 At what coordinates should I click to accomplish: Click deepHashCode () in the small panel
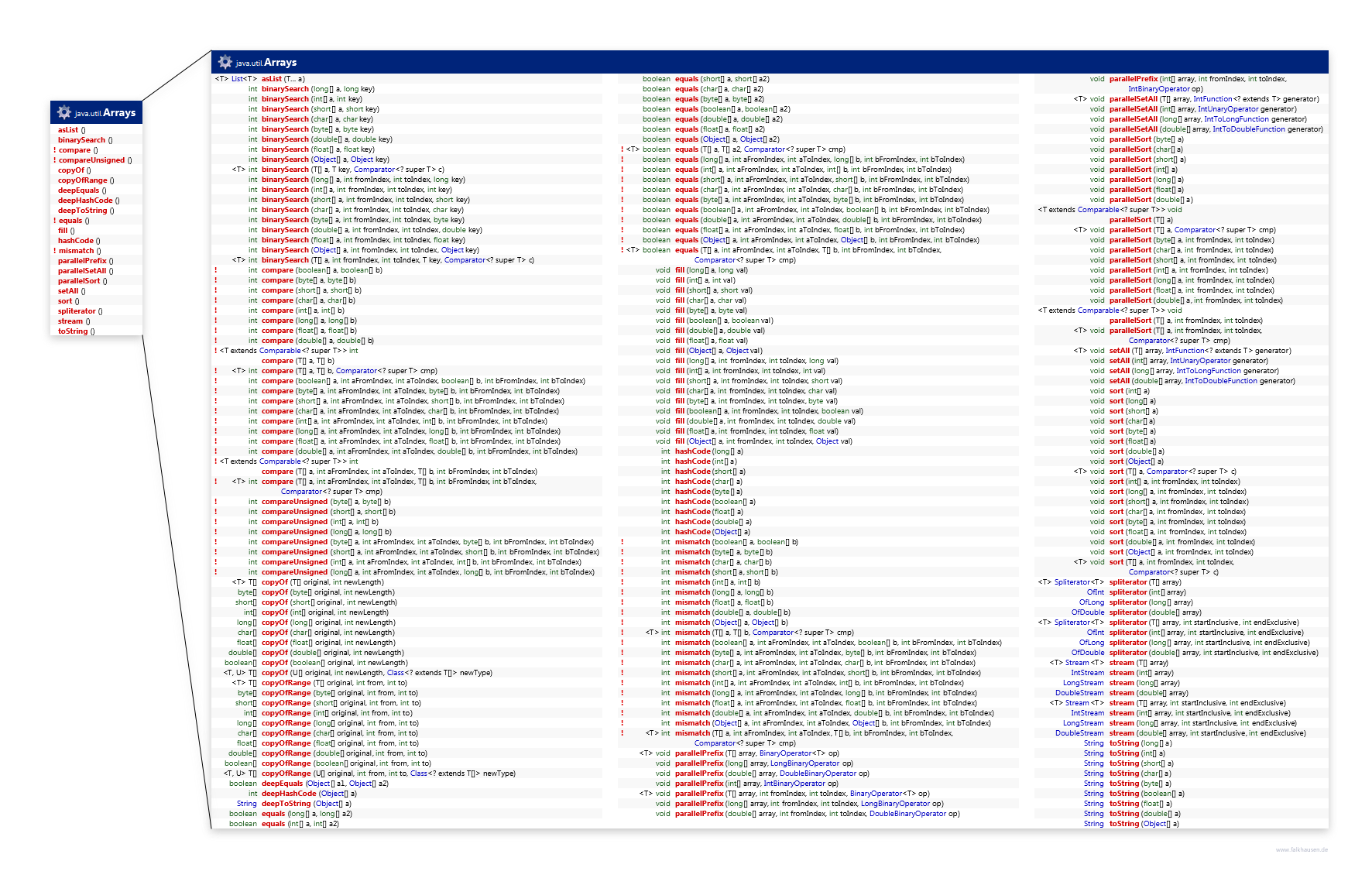tap(89, 201)
